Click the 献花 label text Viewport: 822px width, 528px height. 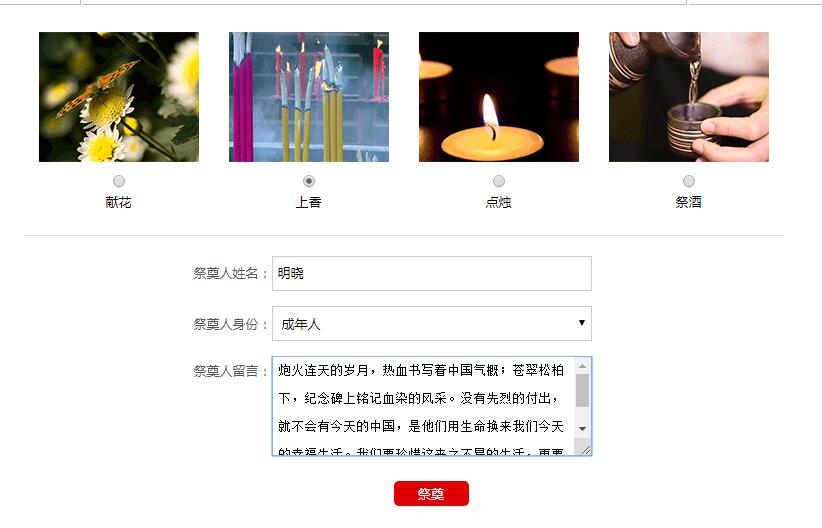[x=118, y=202]
